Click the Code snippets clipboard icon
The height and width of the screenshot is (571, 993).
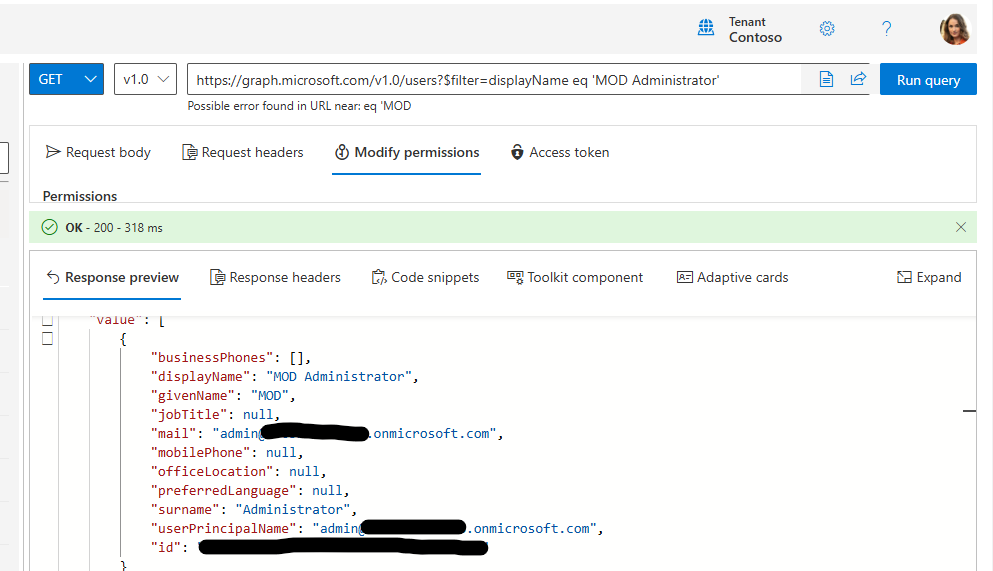coord(379,277)
